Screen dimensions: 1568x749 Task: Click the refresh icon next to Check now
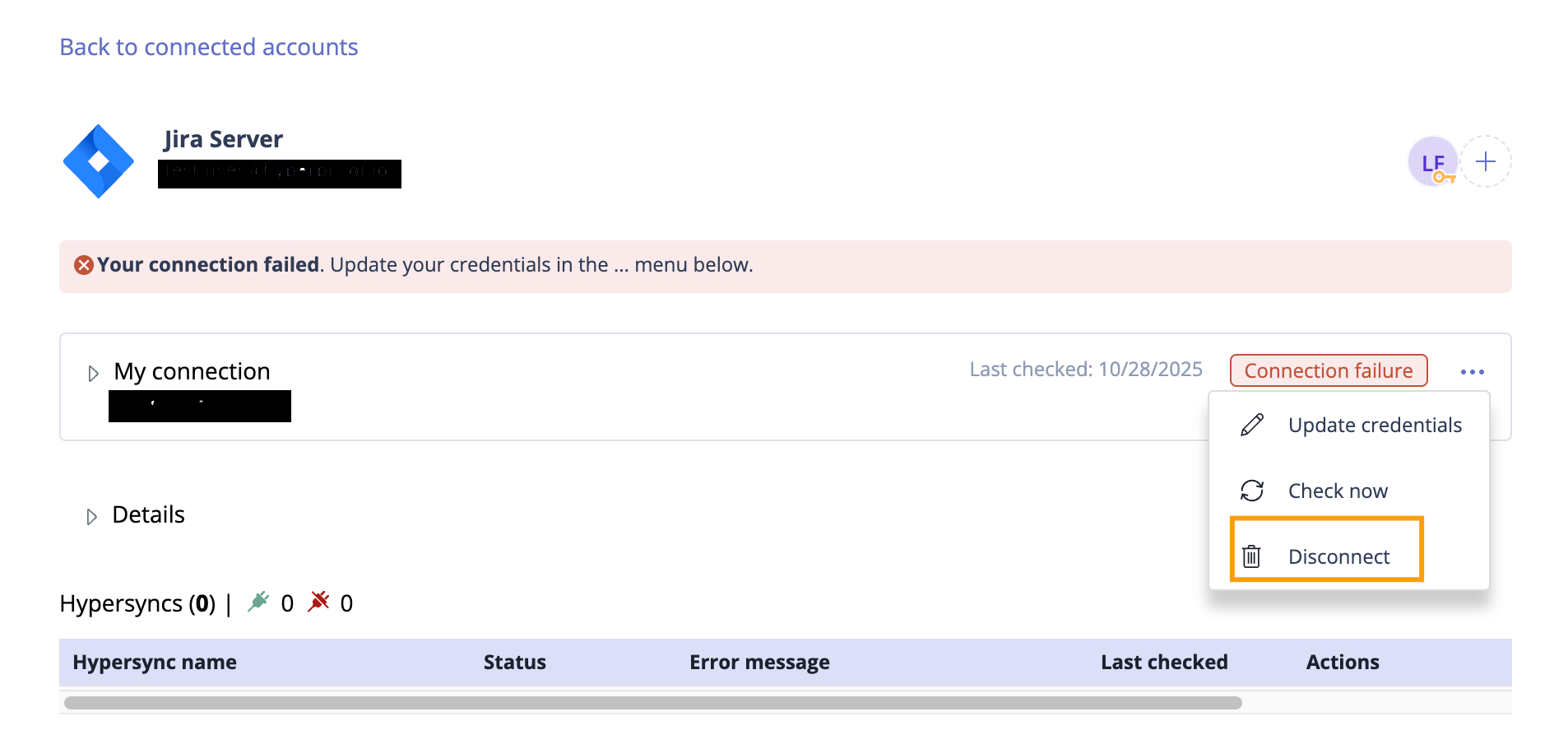(1251, 490)
